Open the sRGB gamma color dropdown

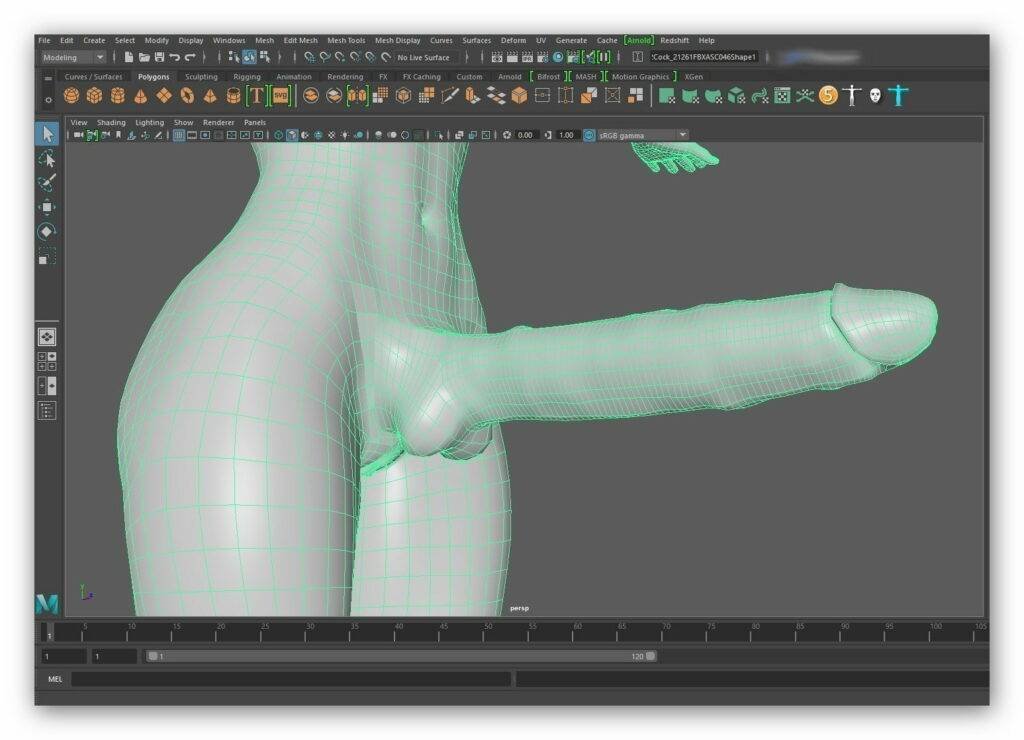(640, 134)
